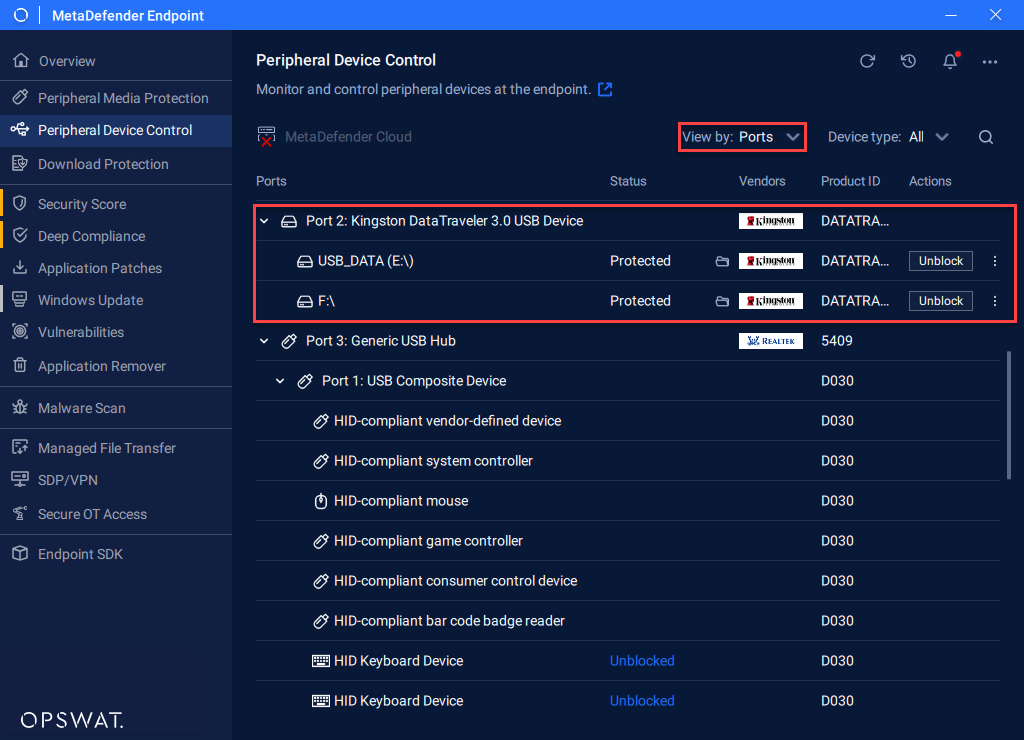The image size is (1024, 740).
Task: Select HID-compliant system controller row
Action: pyautogui.click(x=628, y=461)
